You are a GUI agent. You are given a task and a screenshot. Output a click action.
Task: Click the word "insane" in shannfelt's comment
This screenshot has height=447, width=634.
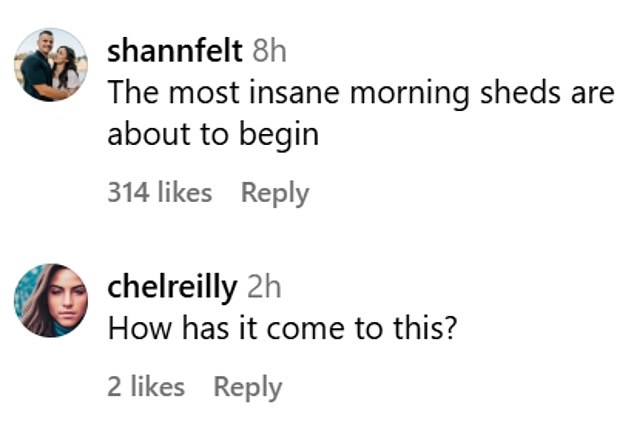(290, 92)
